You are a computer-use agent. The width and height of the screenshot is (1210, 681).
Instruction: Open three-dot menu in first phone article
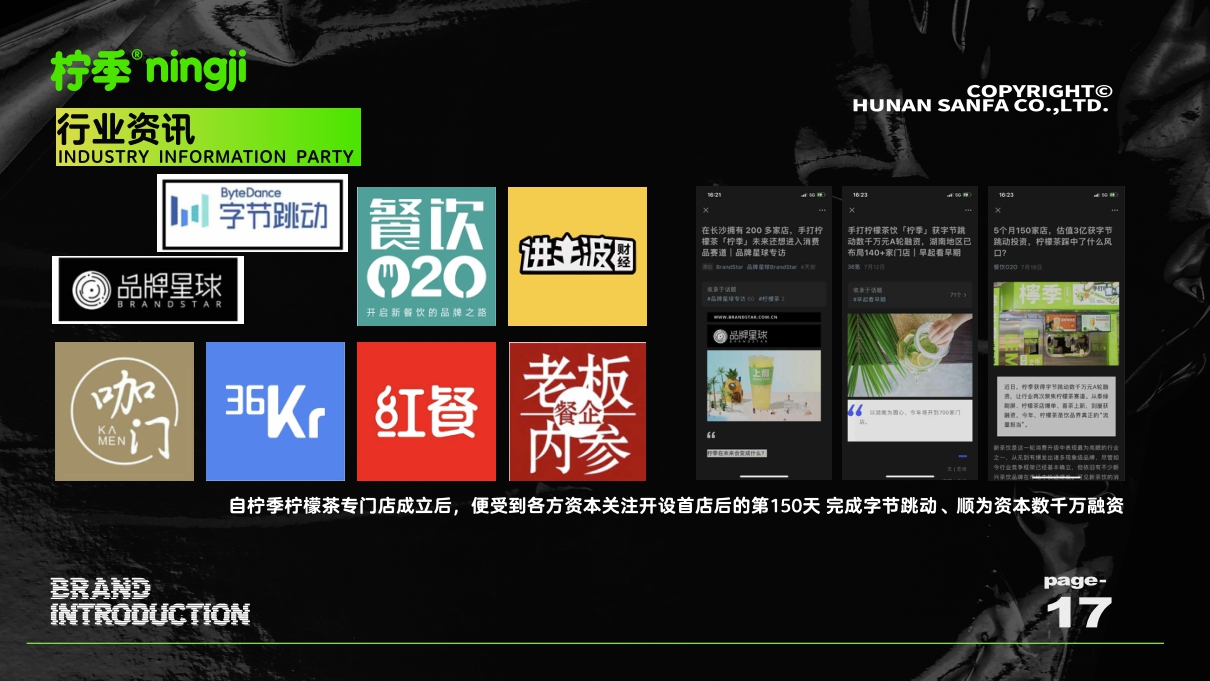pos(822,211)
